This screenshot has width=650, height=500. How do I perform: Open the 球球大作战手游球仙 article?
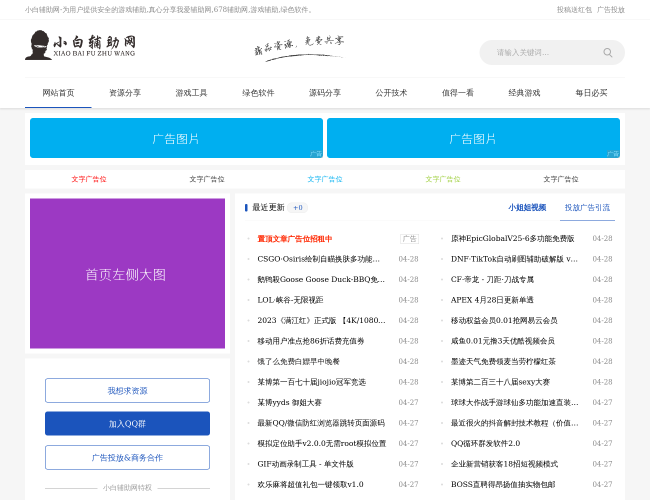[x=515, y=403]
